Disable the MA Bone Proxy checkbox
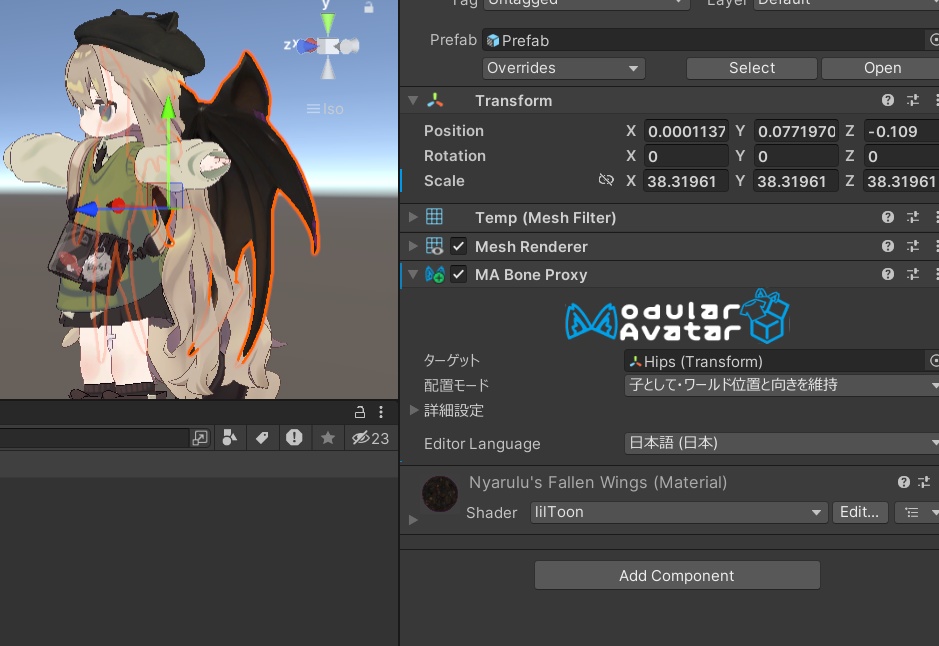 [458, 274]
